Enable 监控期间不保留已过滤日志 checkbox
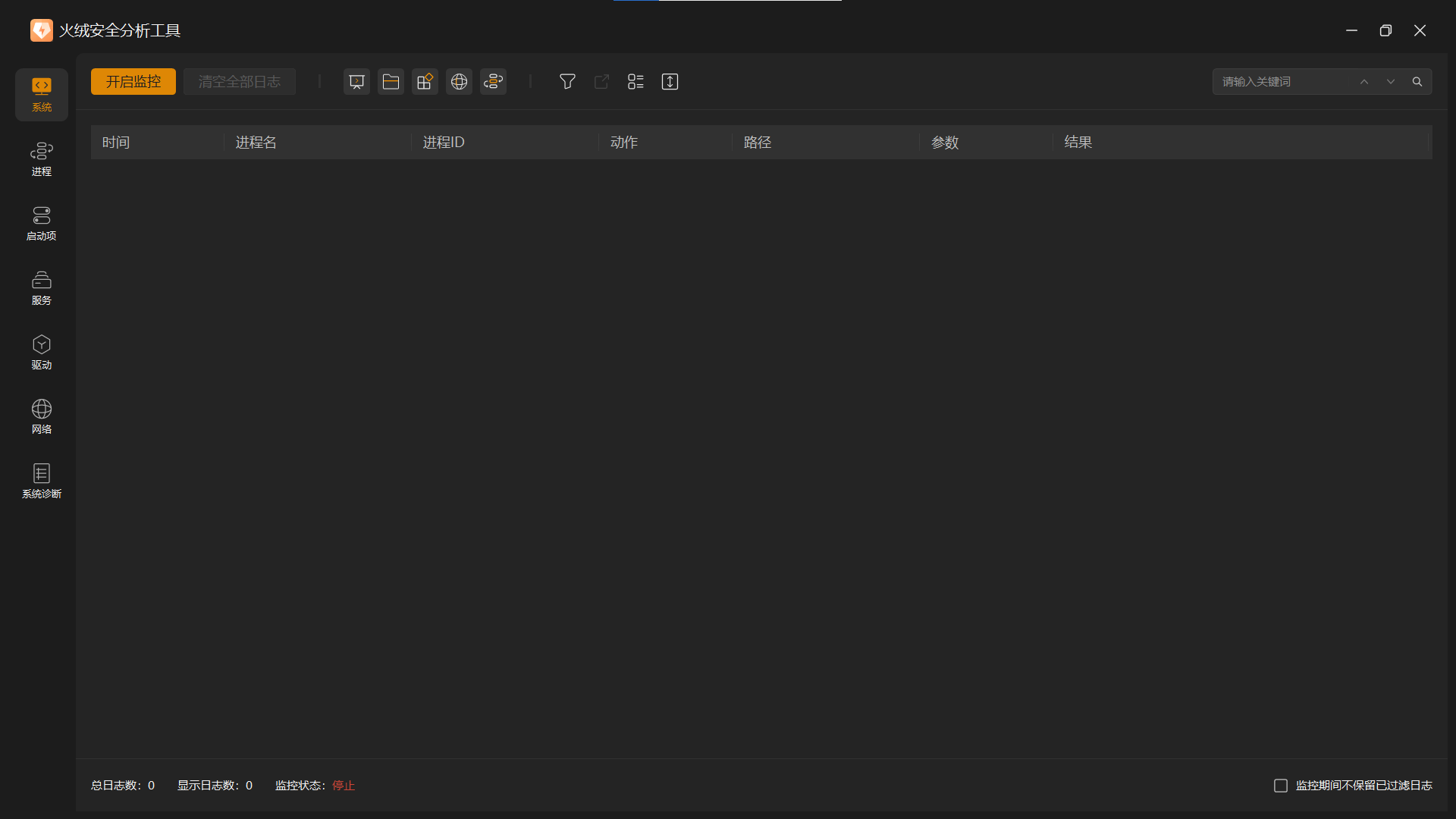 point(1281,786)
